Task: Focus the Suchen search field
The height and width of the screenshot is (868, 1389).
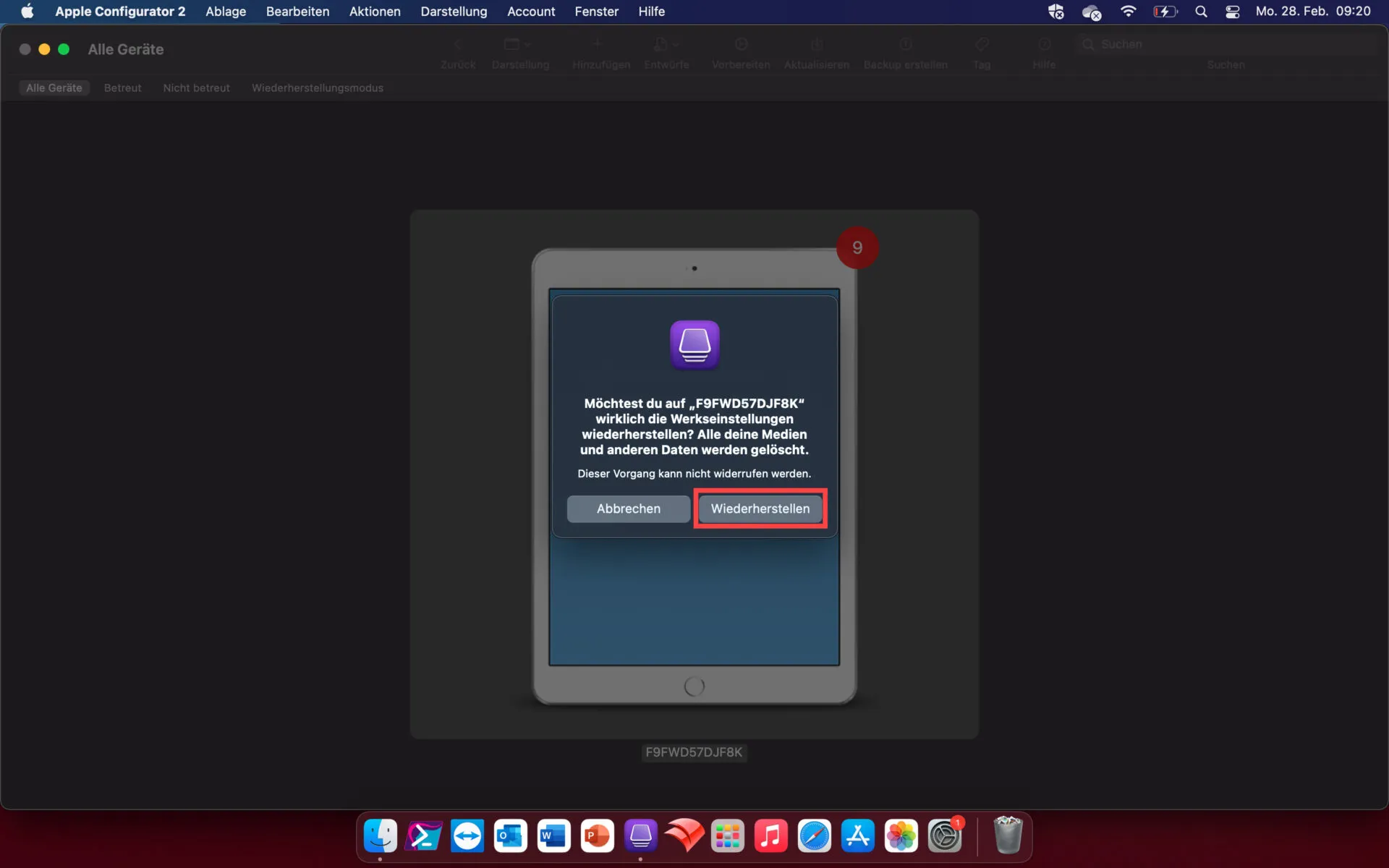Action: click(1226, 44)
